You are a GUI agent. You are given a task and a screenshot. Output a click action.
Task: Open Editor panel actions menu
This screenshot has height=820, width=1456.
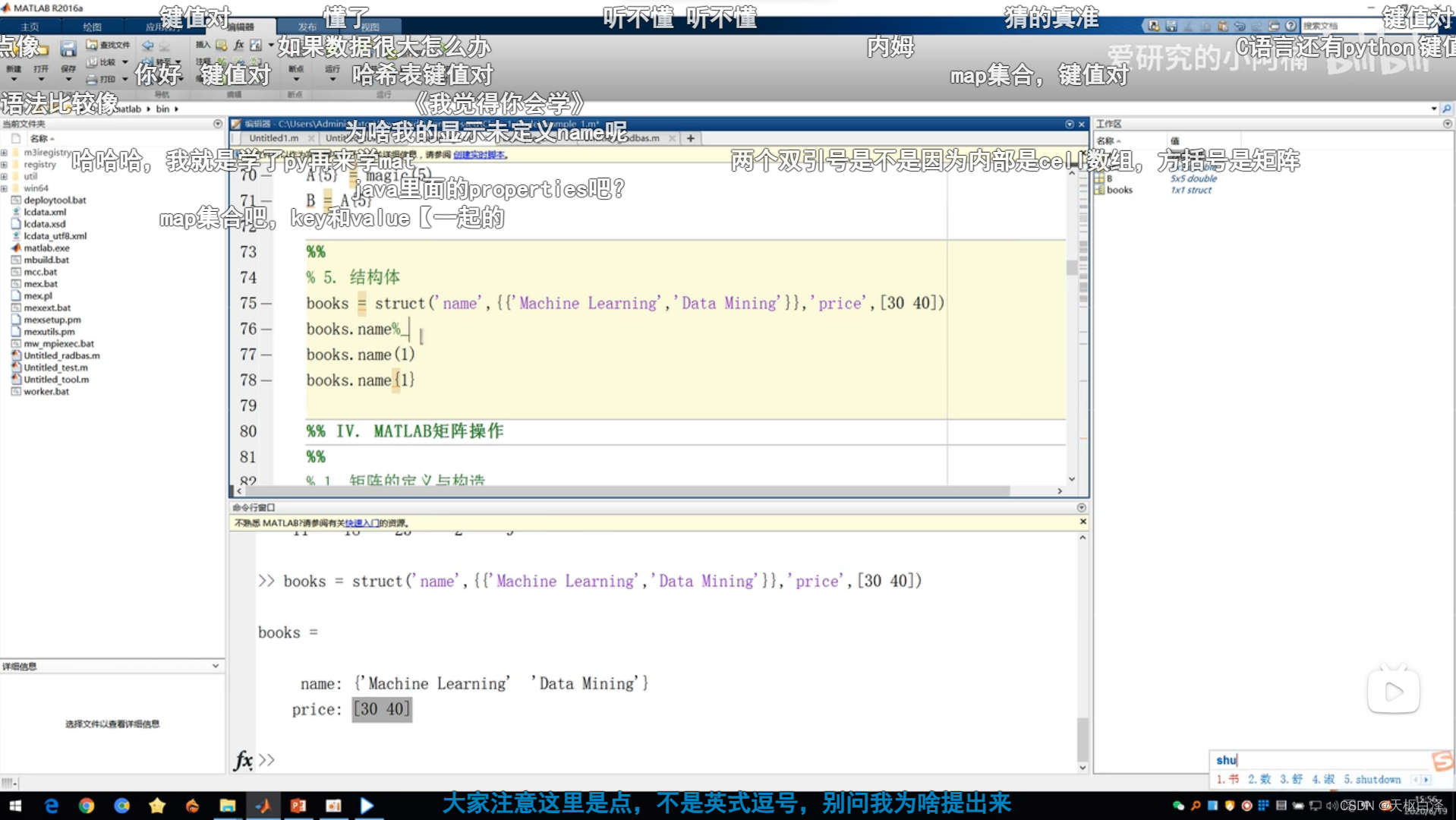point(1070,124)
